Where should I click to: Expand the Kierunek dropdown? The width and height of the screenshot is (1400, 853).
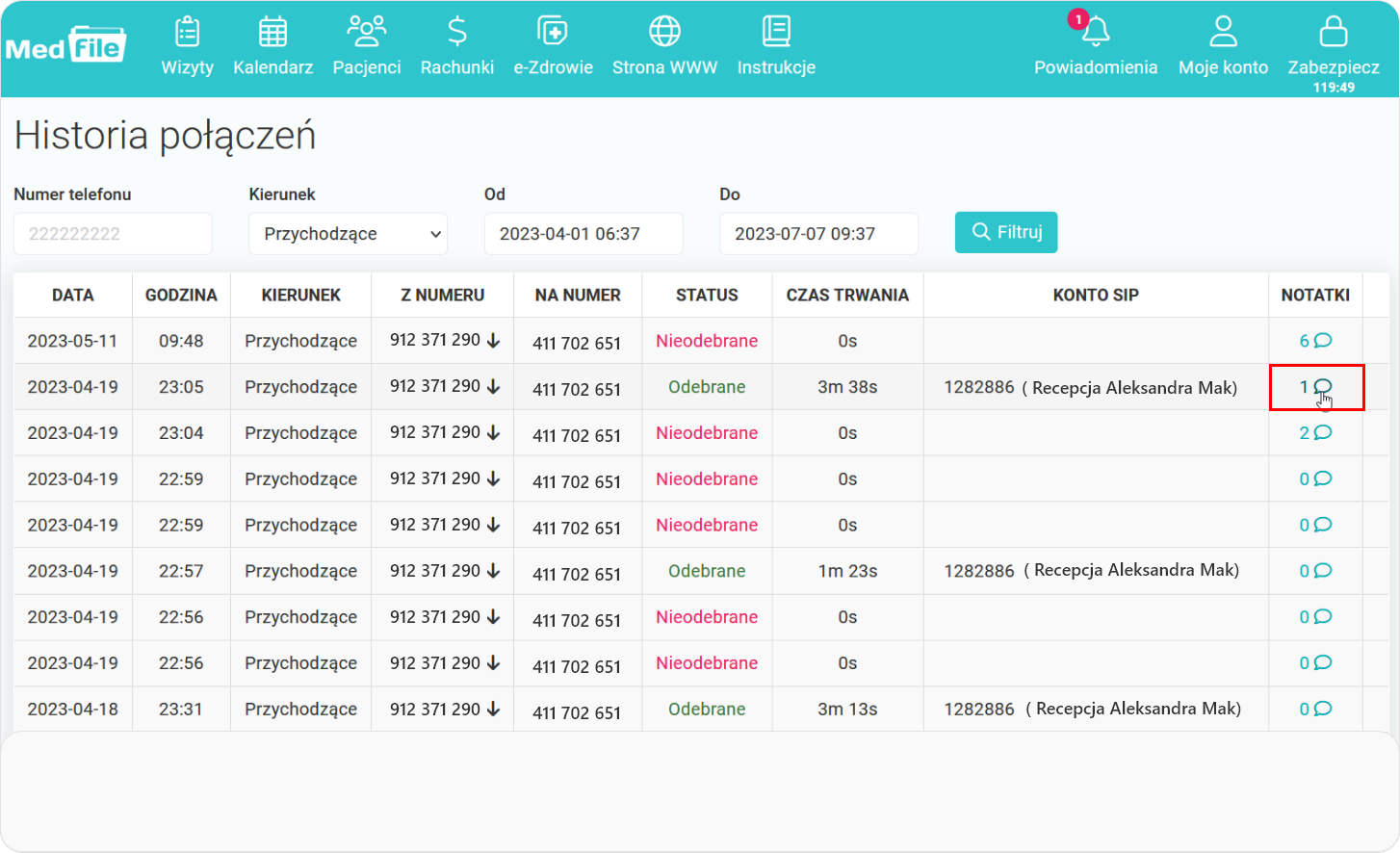pyautogui.click(x=348, y=234)
